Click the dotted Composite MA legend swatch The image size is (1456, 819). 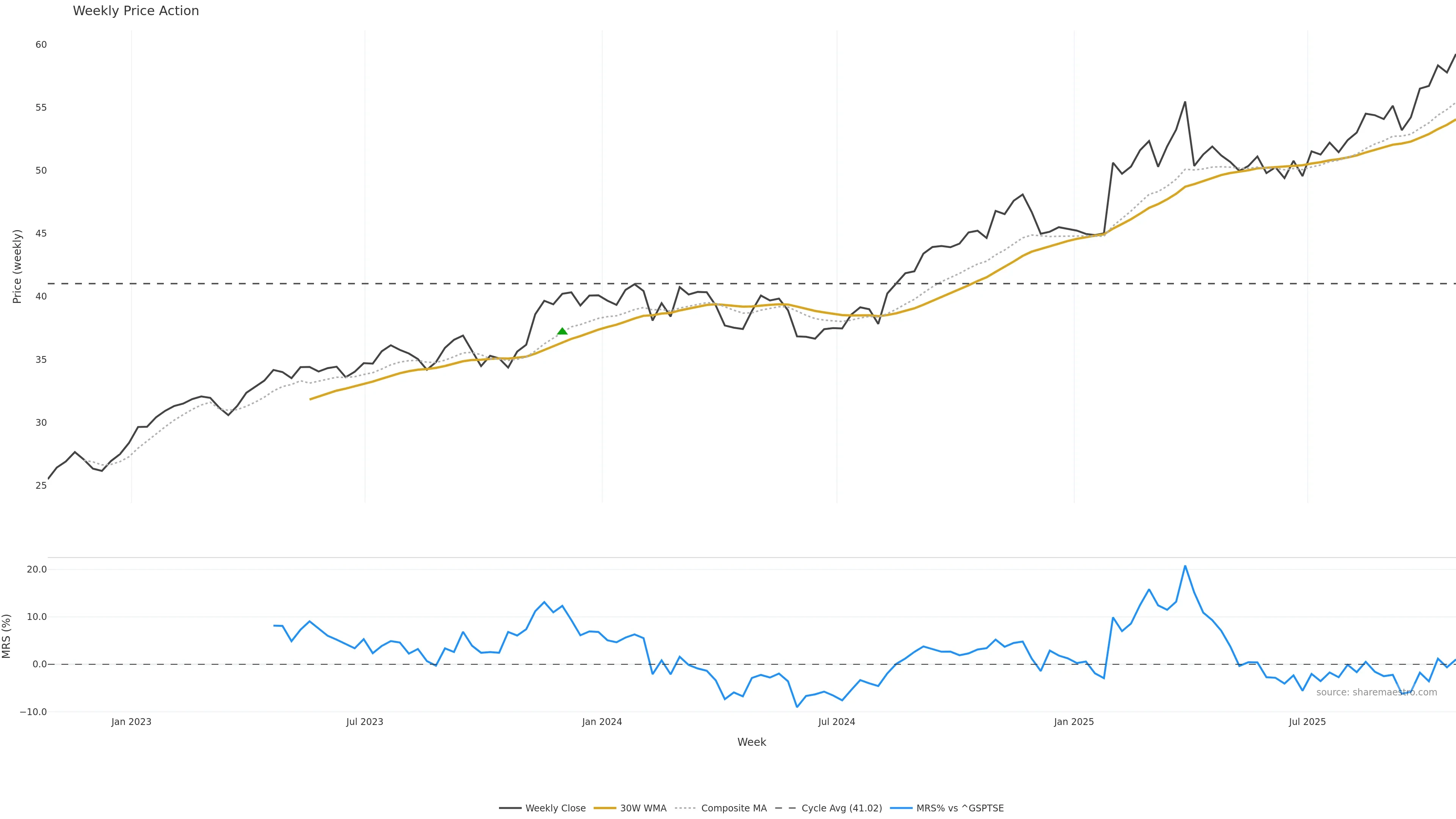685,808
